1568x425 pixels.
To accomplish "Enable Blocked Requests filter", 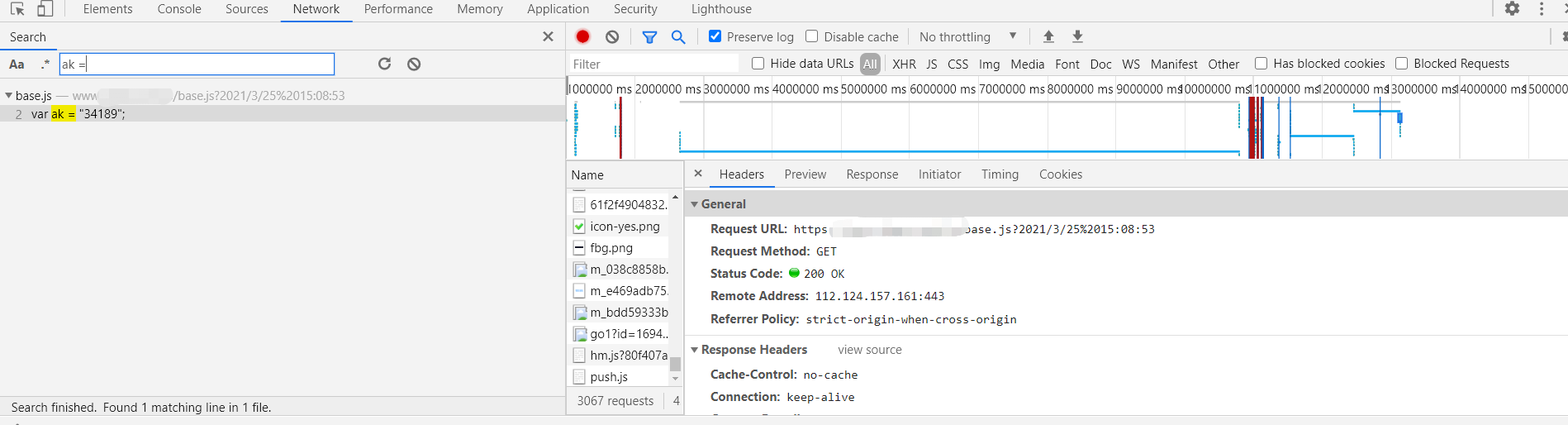I will (1401, 64).
